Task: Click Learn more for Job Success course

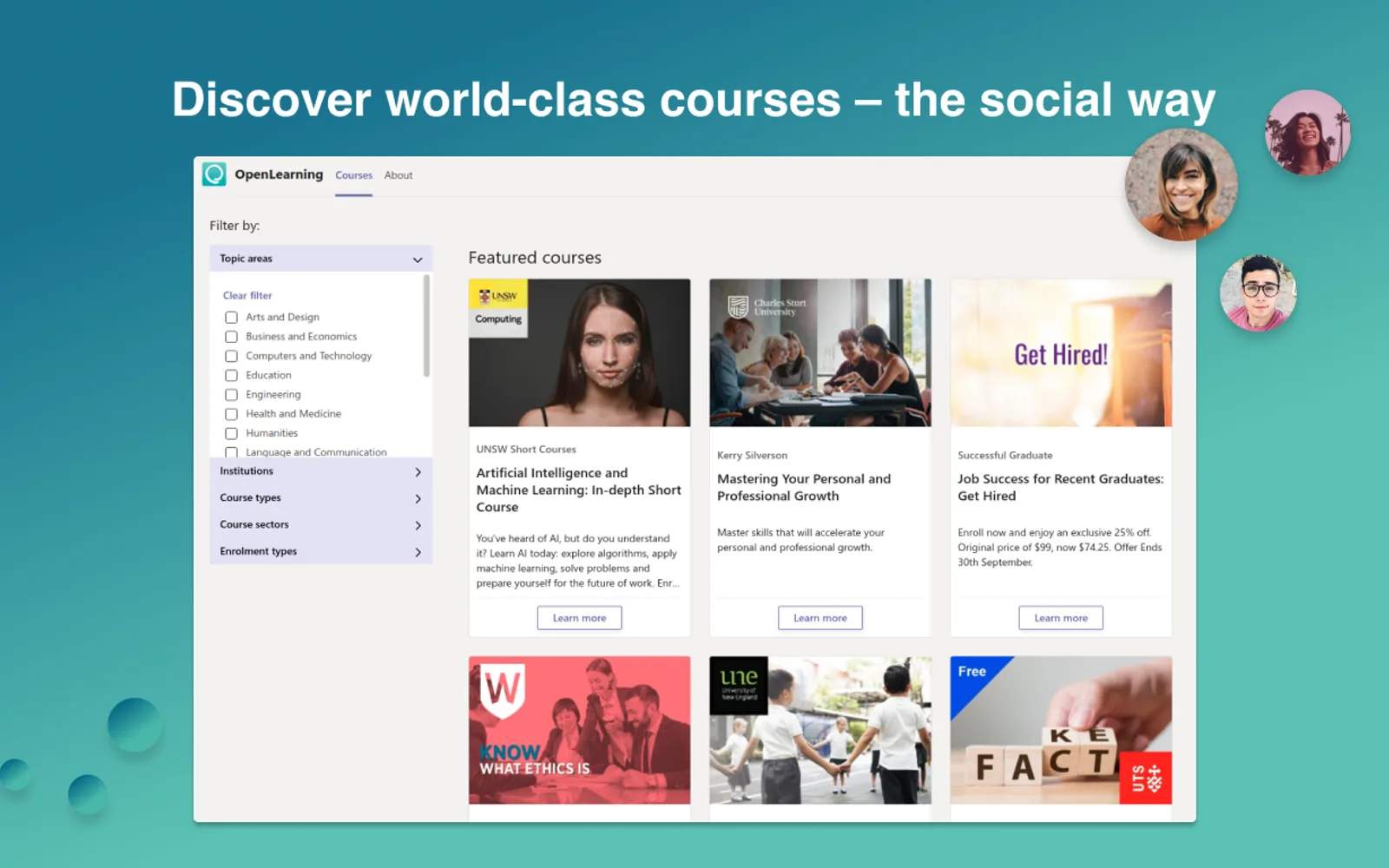Action: (x=1061, y=618)
